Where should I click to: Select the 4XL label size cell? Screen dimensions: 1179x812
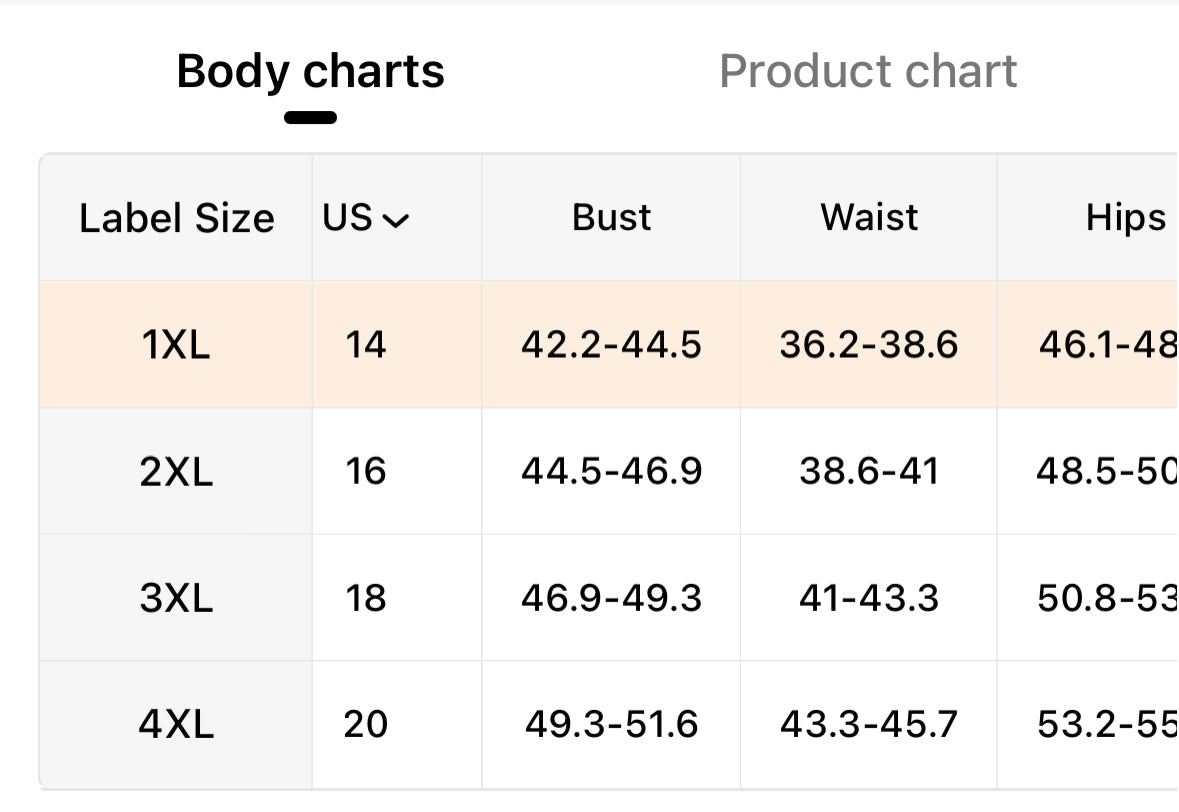tap(176, 724)
